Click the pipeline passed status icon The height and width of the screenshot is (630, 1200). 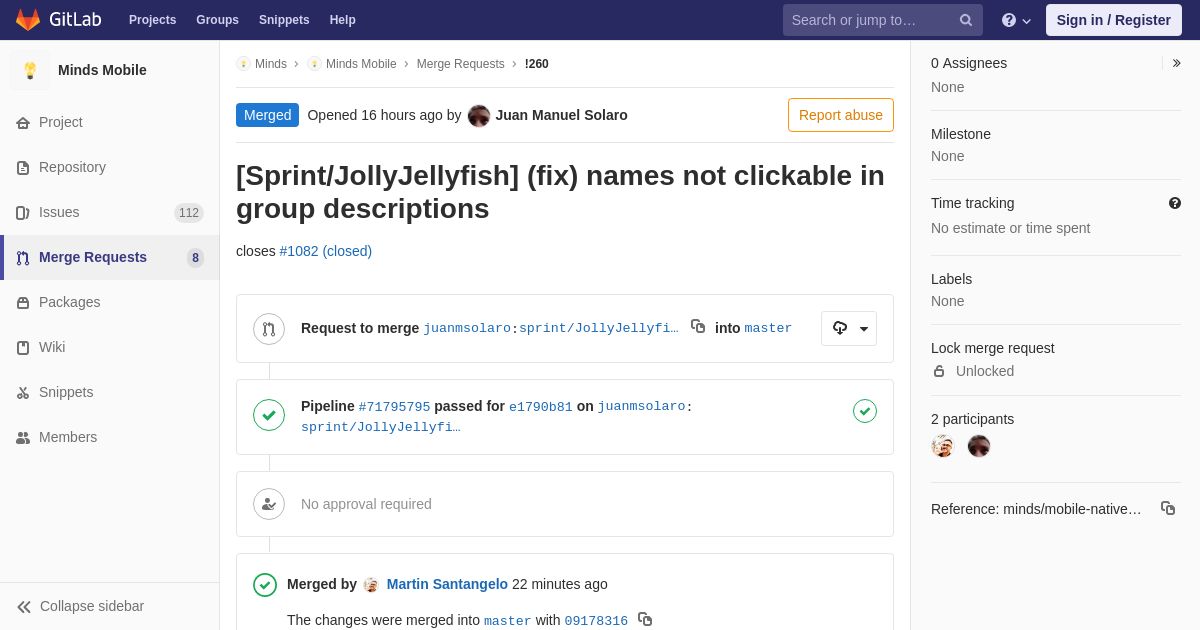(x=269, y=415)
